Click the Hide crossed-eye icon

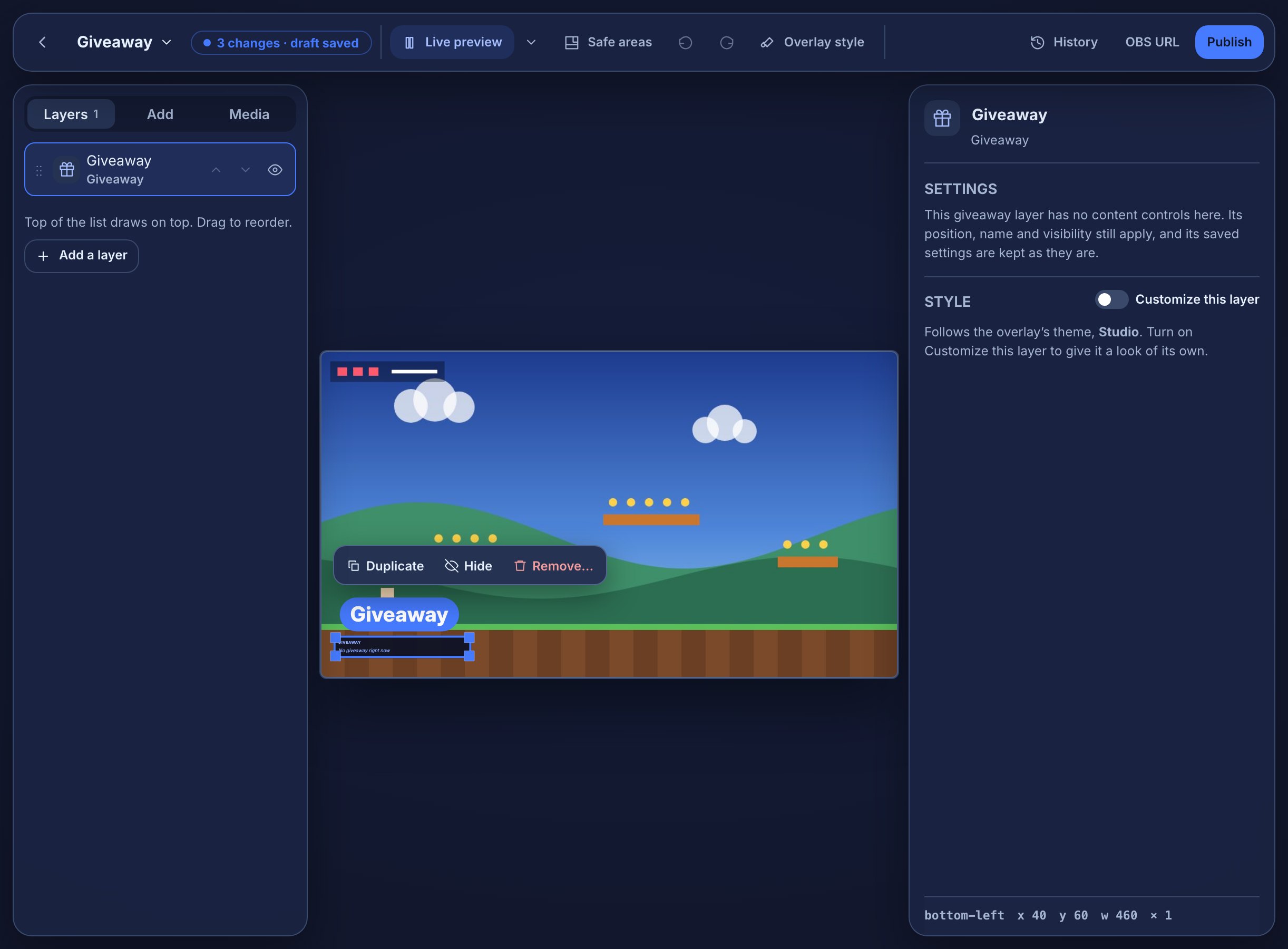pos(451,566)
